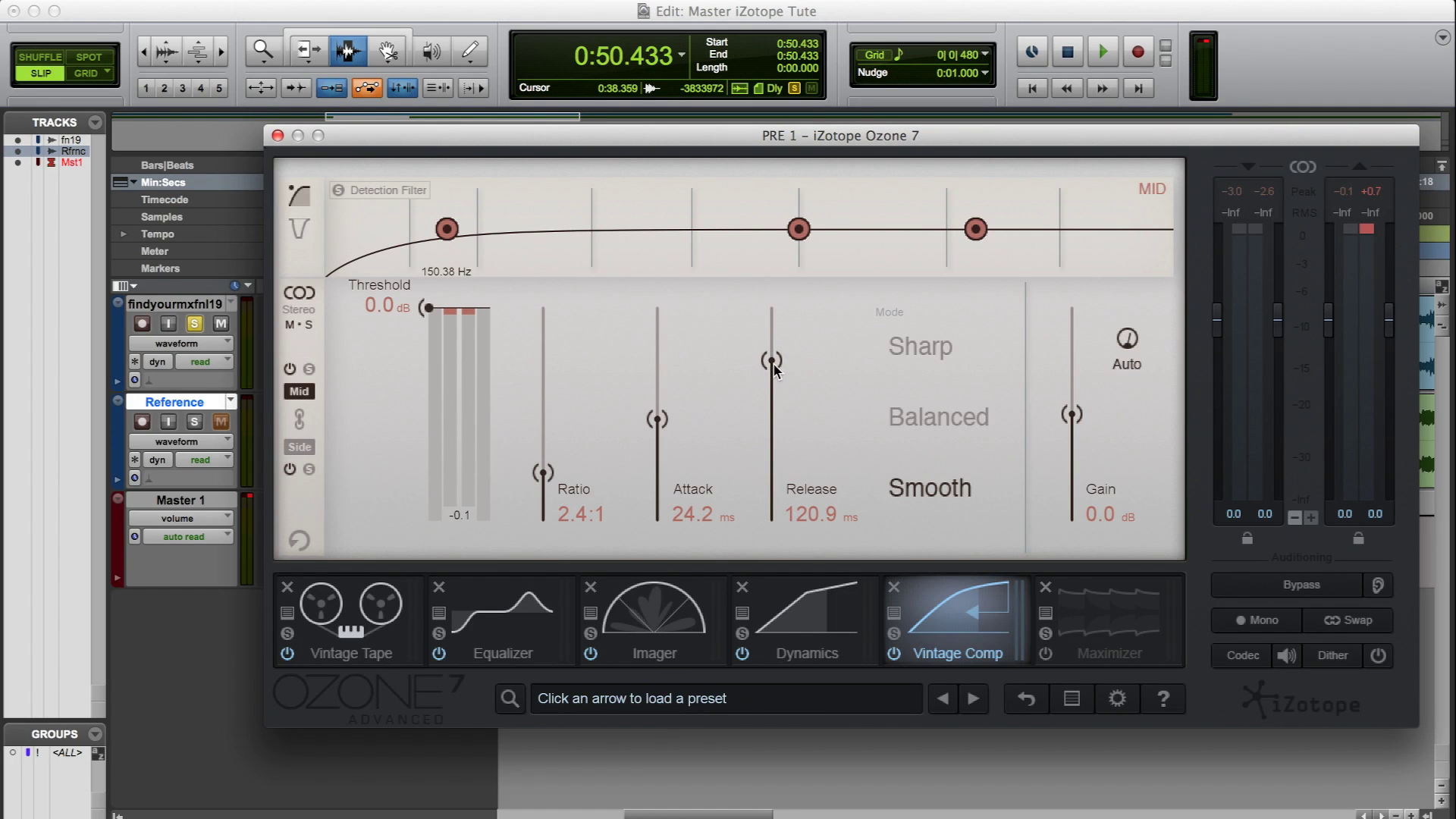Screen dimensions: 1456x819
Task: Open Ozone options gear icon
Action: (1117, 698)
